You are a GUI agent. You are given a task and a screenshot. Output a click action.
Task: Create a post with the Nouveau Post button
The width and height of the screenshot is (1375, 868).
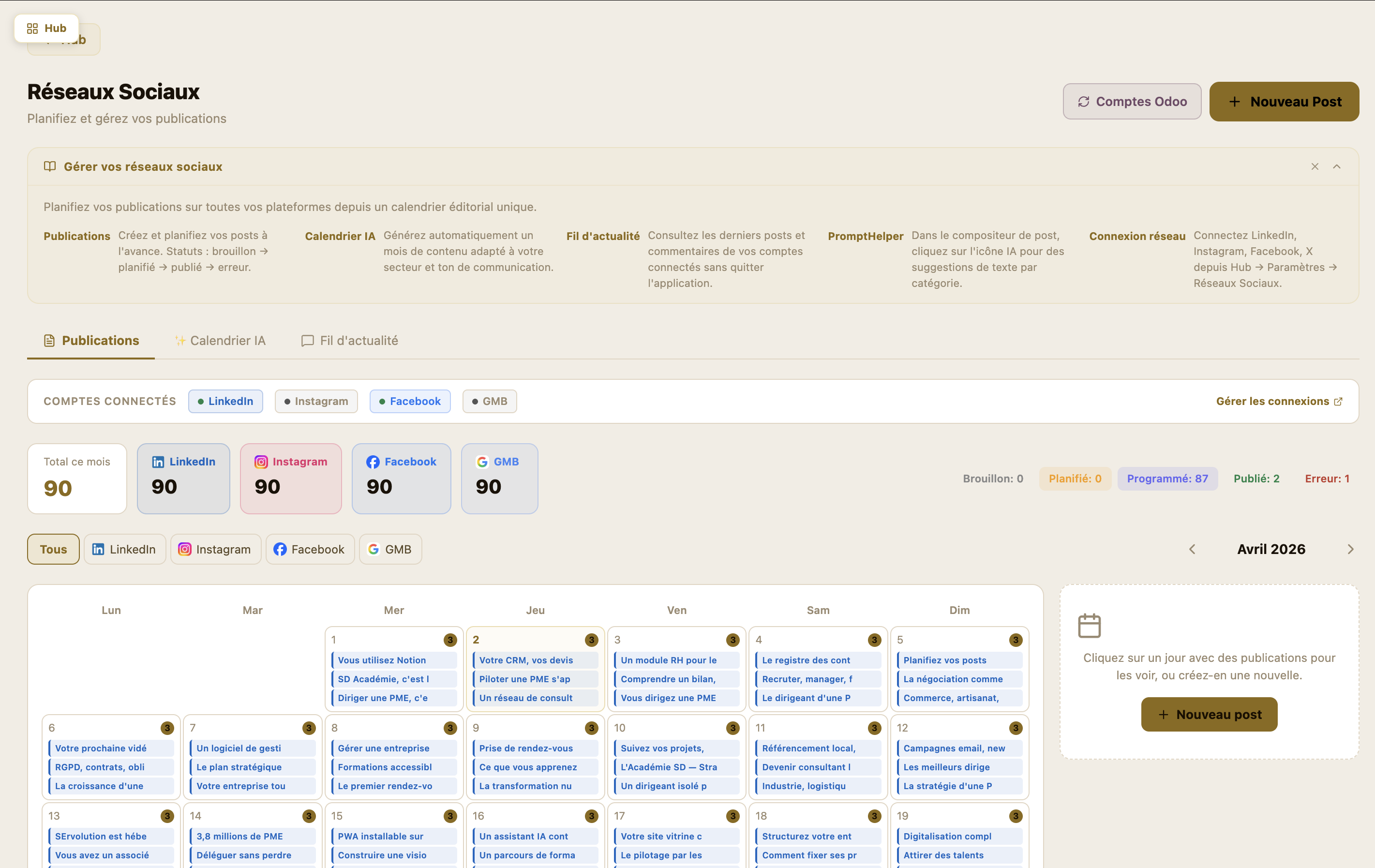tap(1284, 101)
